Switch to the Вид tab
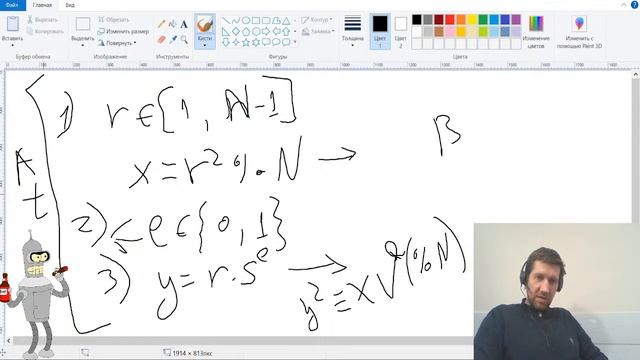640x360 pixels. [70, 5]
